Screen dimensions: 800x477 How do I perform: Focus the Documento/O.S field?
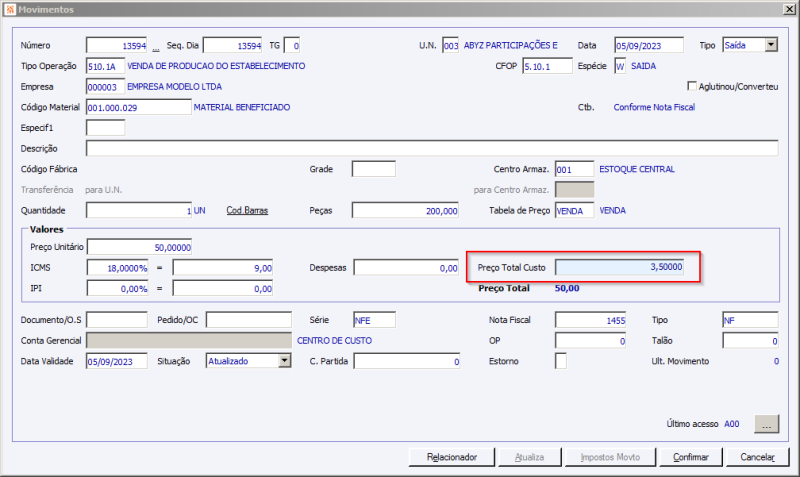point(117,320)
